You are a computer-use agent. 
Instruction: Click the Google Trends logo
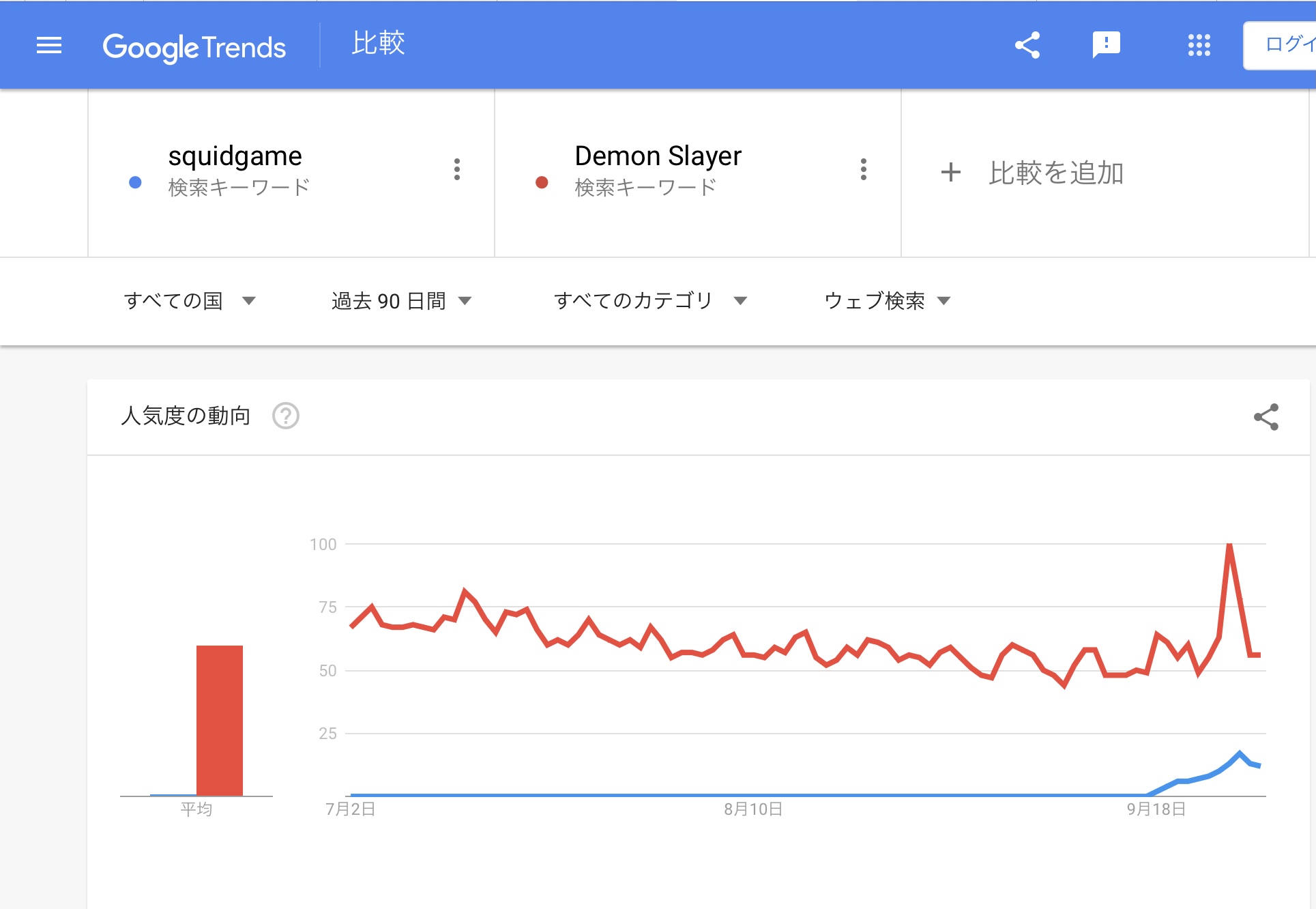[x=194, y=47]
